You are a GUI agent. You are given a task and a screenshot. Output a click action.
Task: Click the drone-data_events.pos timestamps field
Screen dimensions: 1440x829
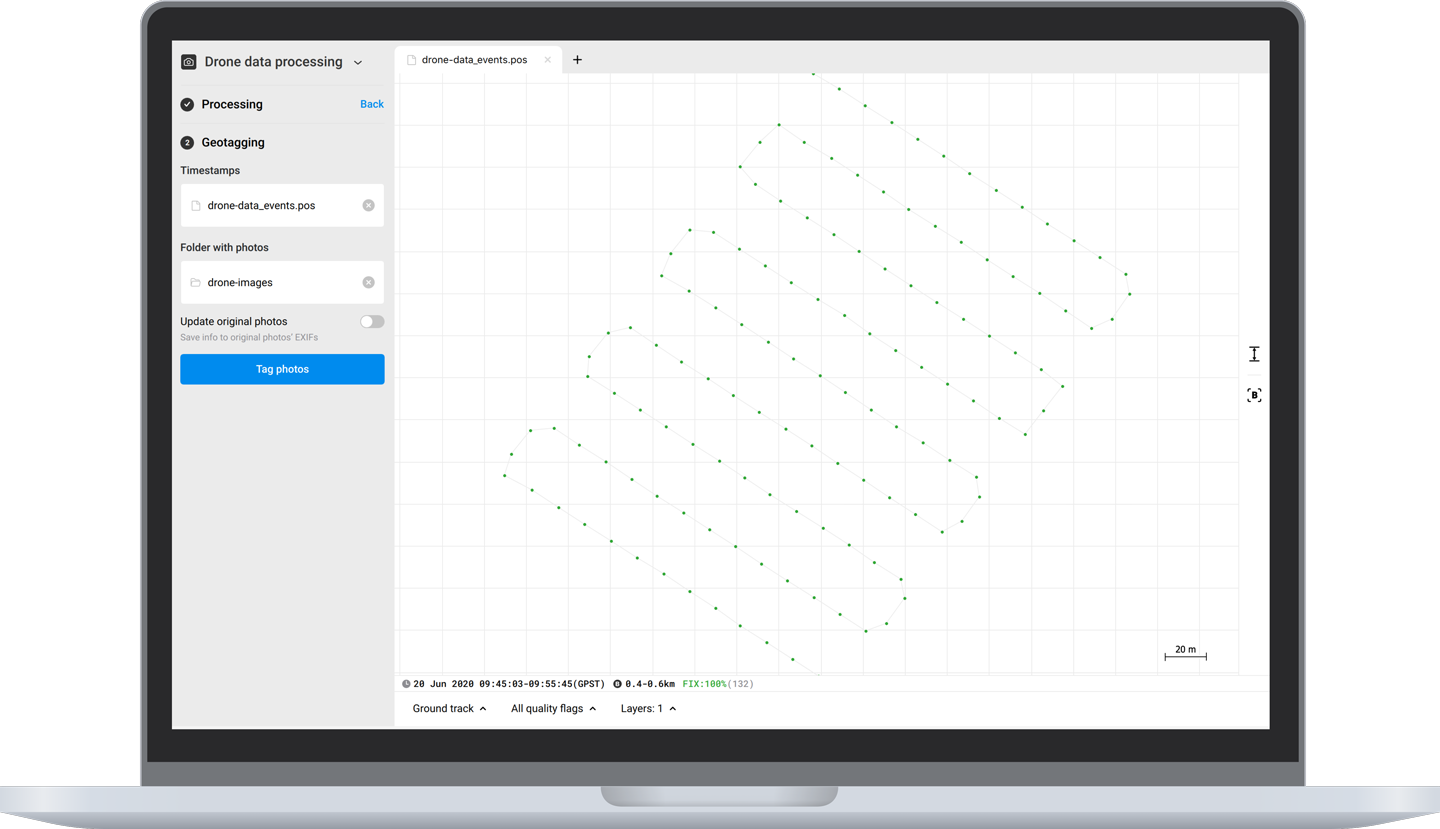[x=282, y=205]
